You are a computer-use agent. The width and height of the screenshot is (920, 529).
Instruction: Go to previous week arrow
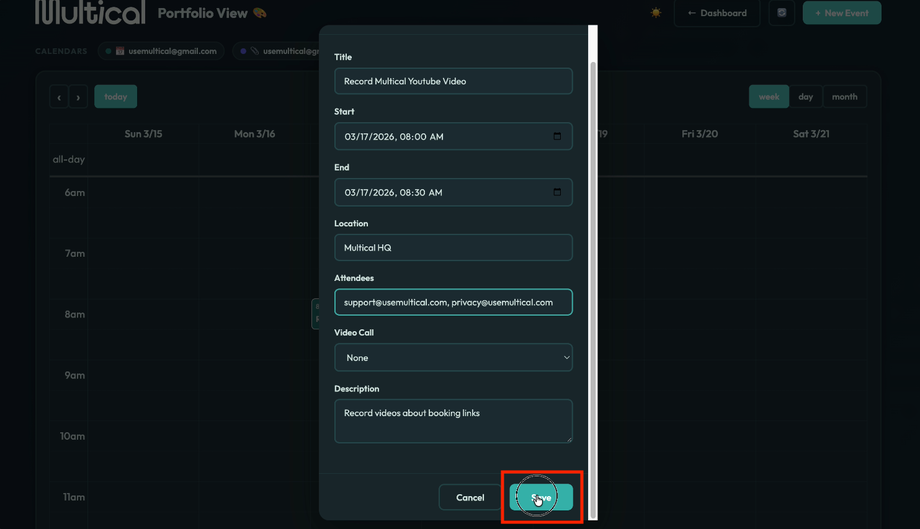(x=59, y=97)
